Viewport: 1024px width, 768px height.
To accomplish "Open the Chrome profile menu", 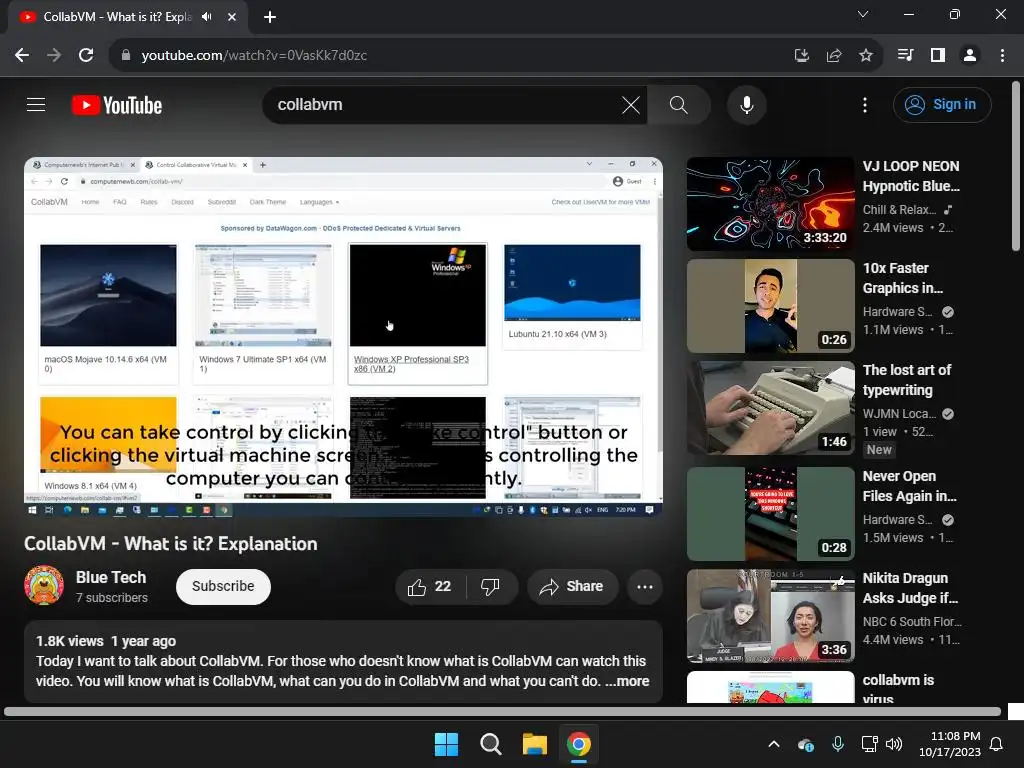I will (970, 56).
